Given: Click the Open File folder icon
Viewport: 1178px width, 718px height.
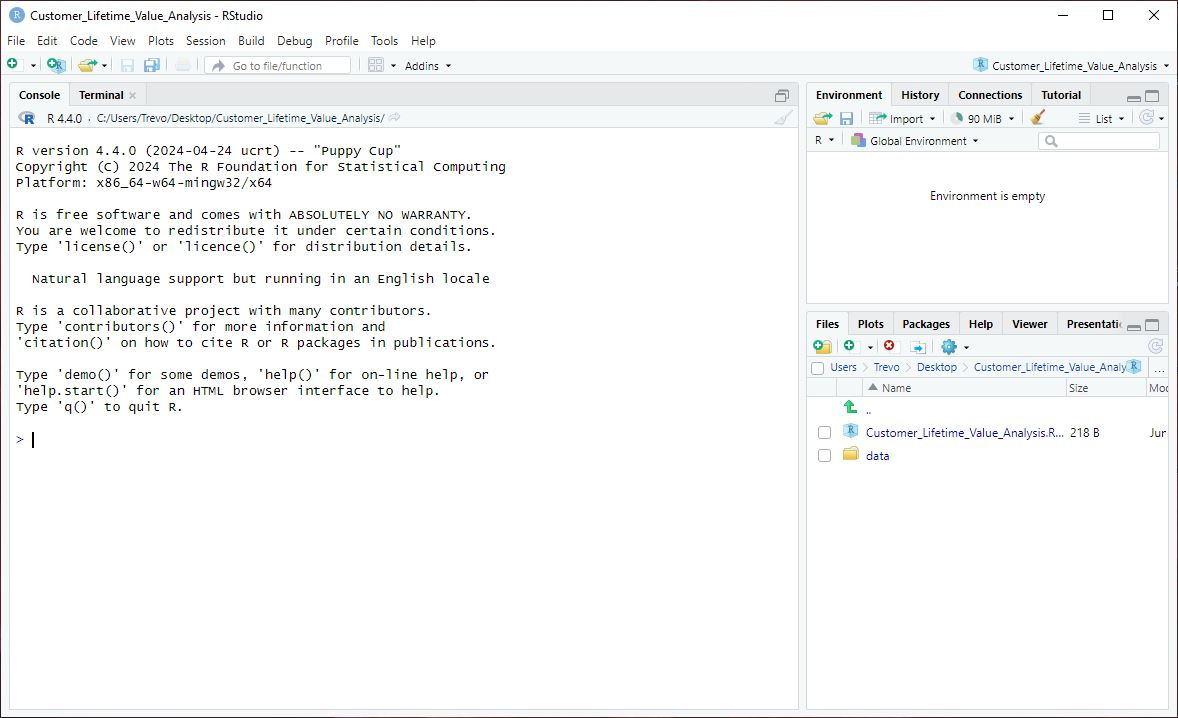Looking at the screenshot, I should [87, 65].
